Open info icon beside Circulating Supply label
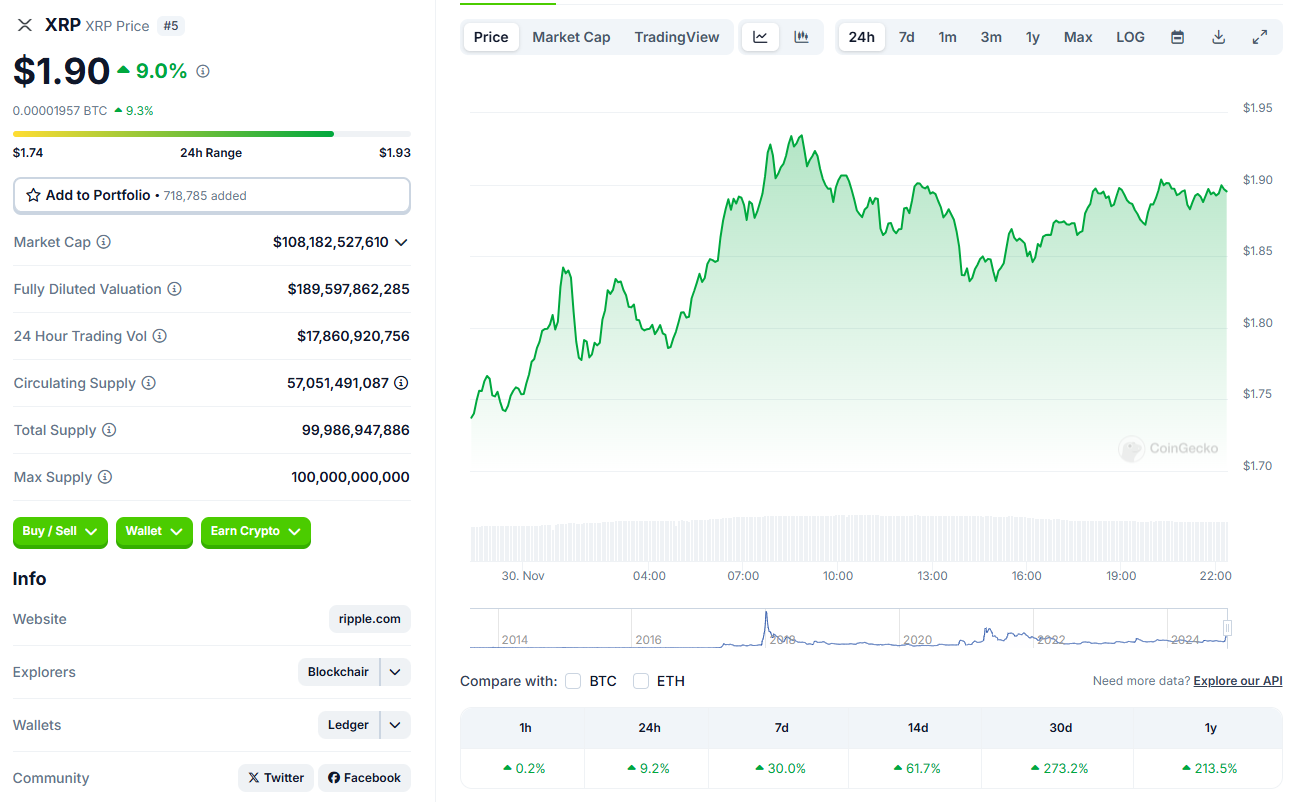Screen dimensions: 1301x802 coord(148,383)
